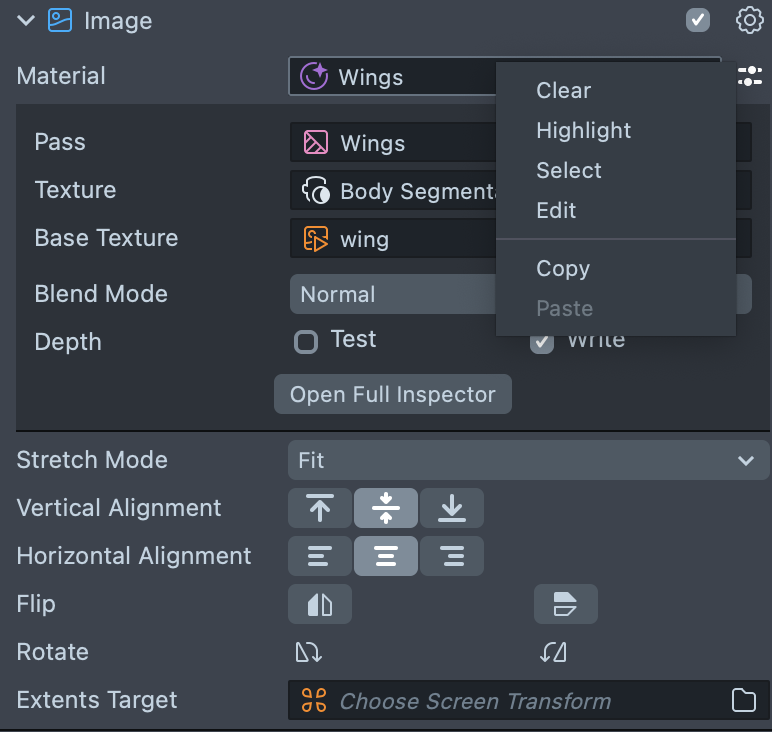Select Copy in context menu
The height and width of the screenshot is (732, 772).
click(x=563, y=268)
